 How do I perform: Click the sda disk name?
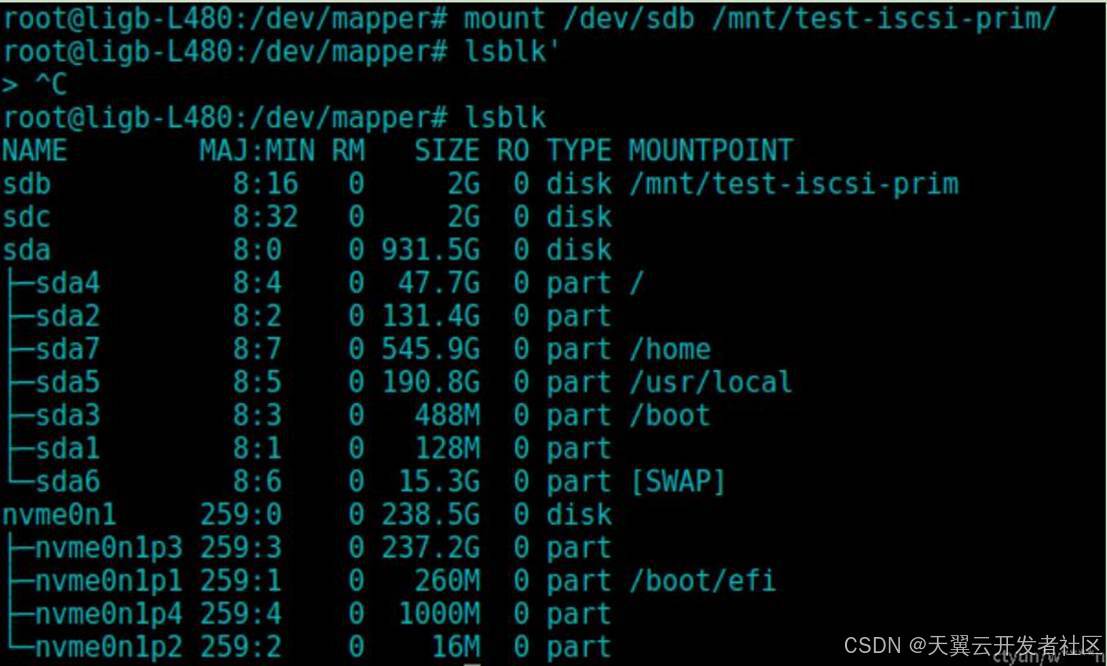[27, 250]
